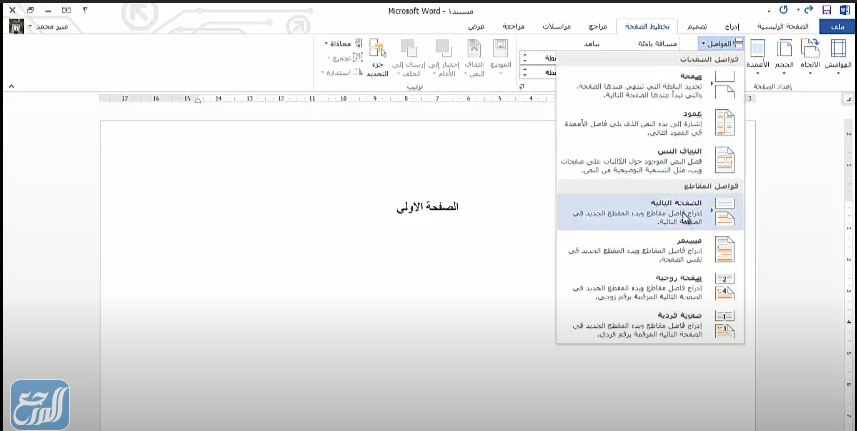Screen dimensions: 857x431
Task: Choose Next Page (الصفحة التالية) section break
Action: tap(650, 211)
